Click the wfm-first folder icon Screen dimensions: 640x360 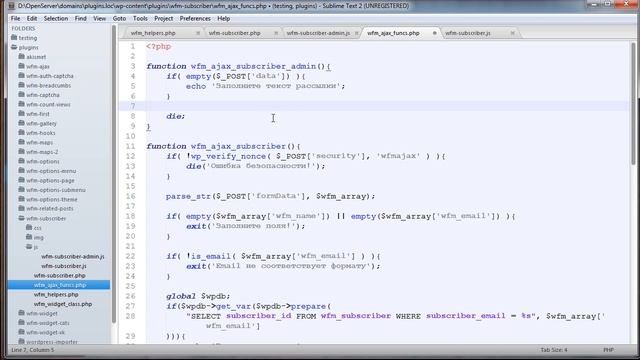pyautogui.click(x=22, y=113)
